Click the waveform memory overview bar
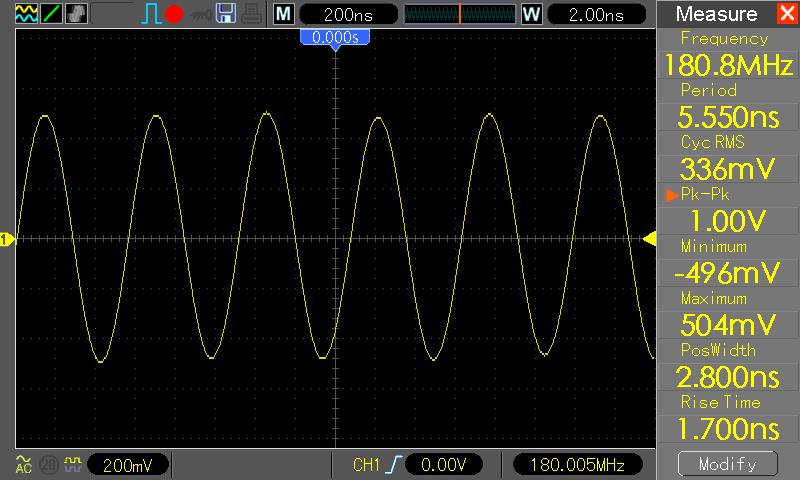The width and height of the screenshot is (800, 480). pyautogui.click(x=460, y=14)
